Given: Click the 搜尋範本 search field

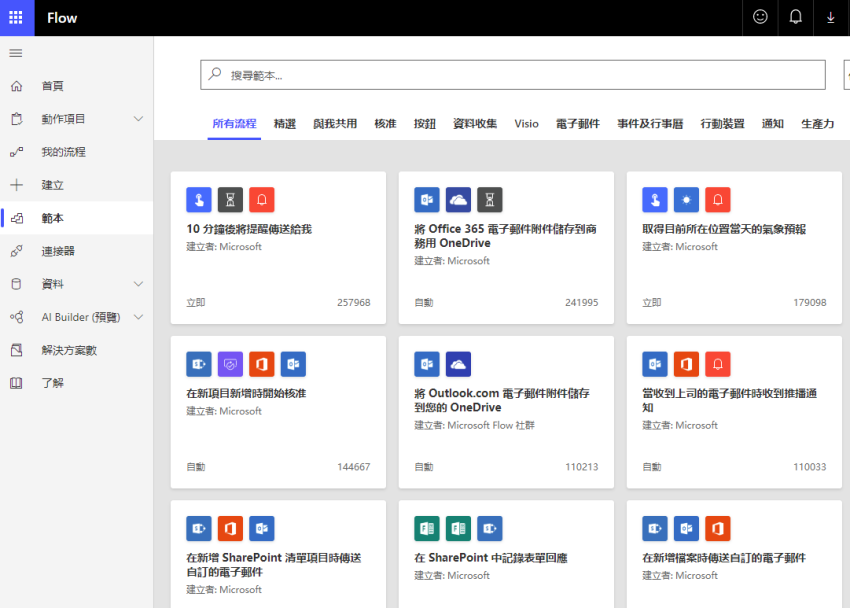Looking at the screenshot, I should coord(513,75).
